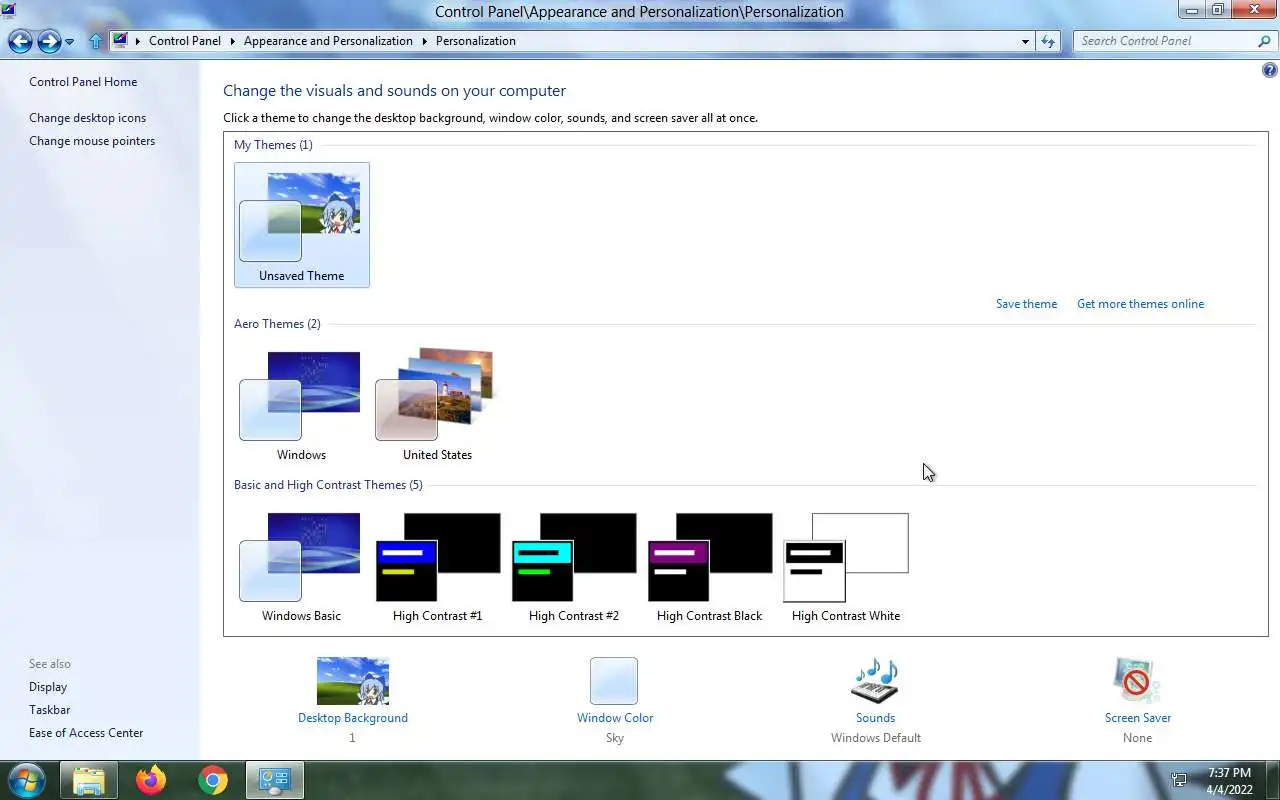Click the Window Color text link
The image size is (1280, 800).
point(615,718)
